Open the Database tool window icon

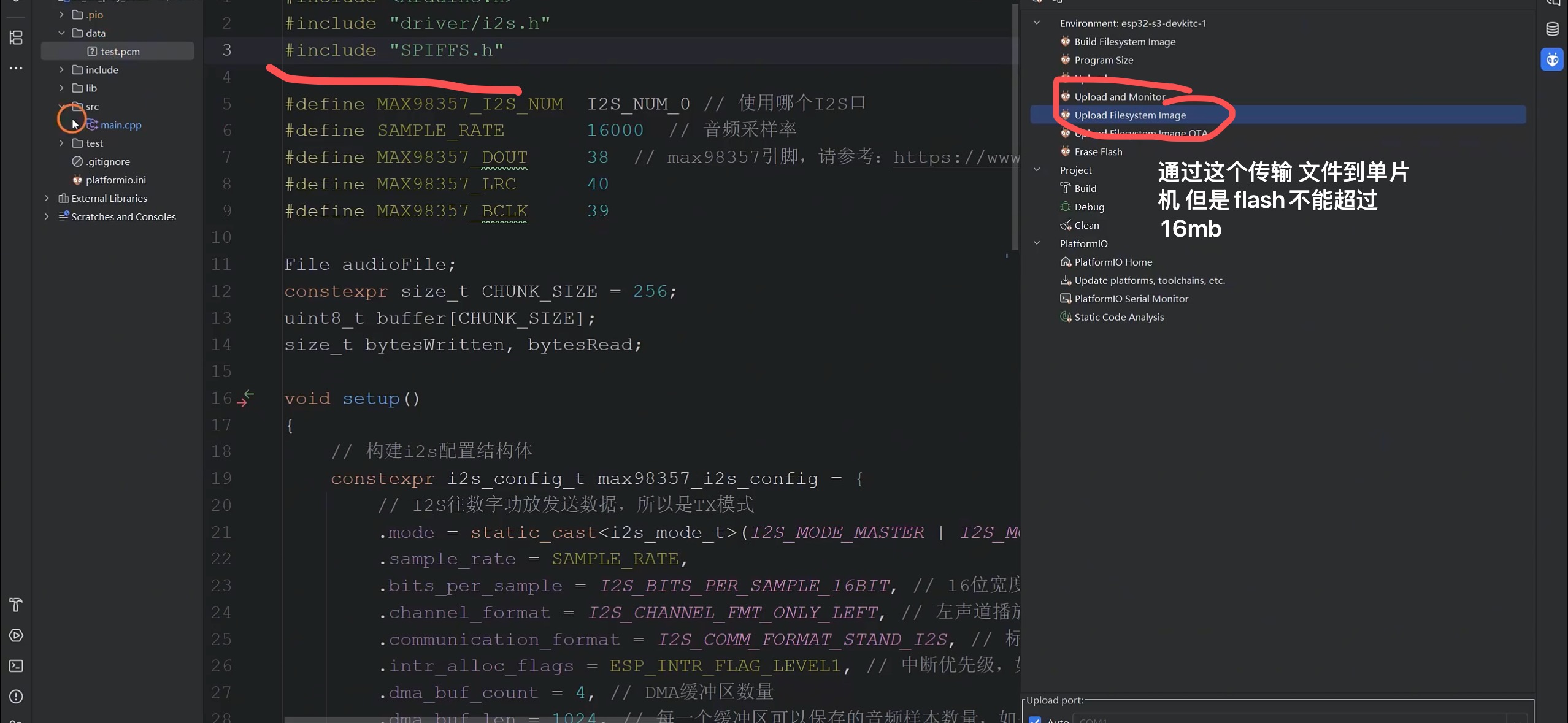tap(1552, 29)
